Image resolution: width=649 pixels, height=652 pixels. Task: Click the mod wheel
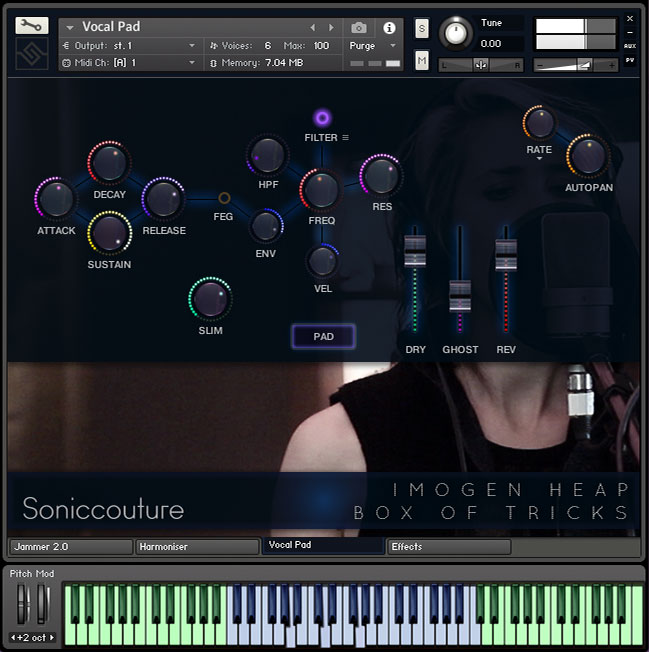[x=43, y=604]
